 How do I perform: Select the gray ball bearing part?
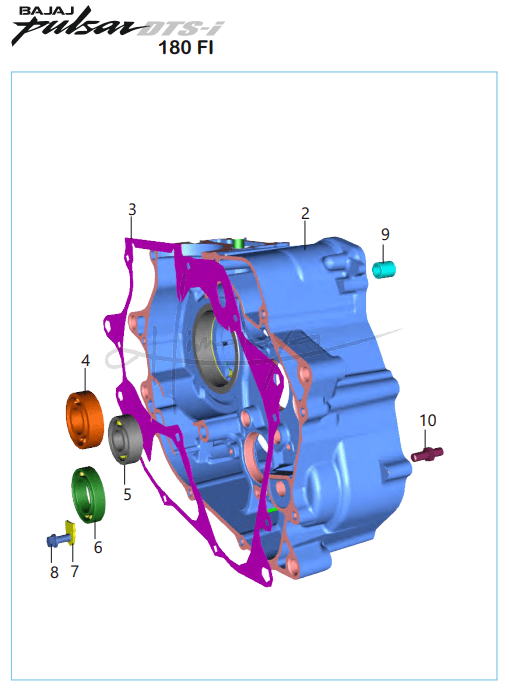(126, 438)
